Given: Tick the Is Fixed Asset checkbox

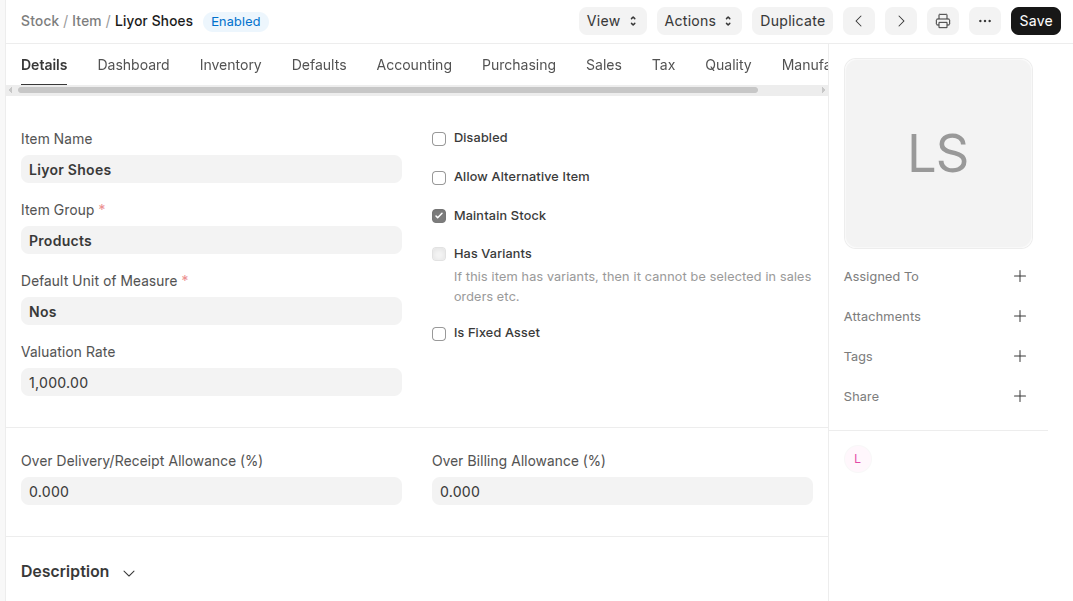Looking at the screenshot, I should 439,334.
